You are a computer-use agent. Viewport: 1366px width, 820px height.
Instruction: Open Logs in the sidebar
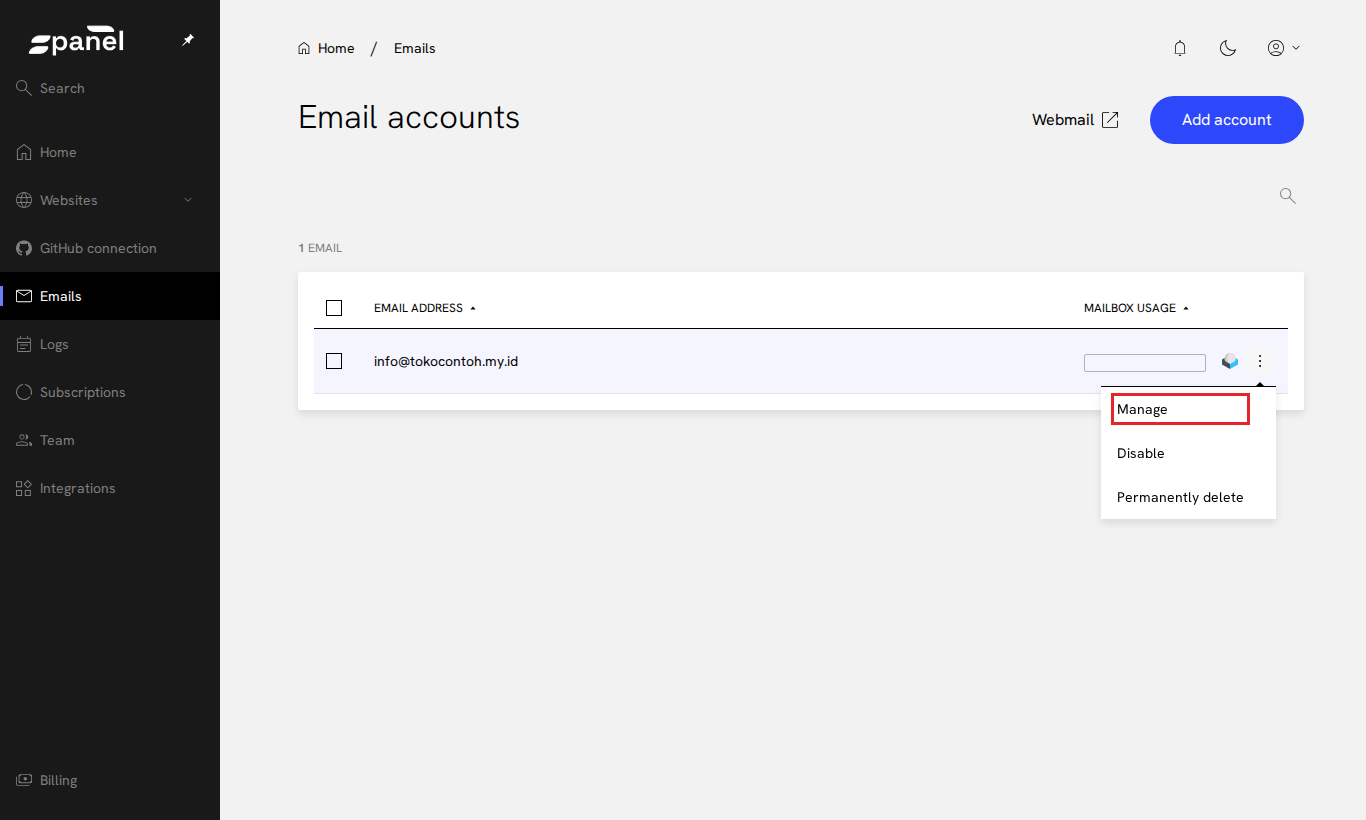click(x=110, y=344)
